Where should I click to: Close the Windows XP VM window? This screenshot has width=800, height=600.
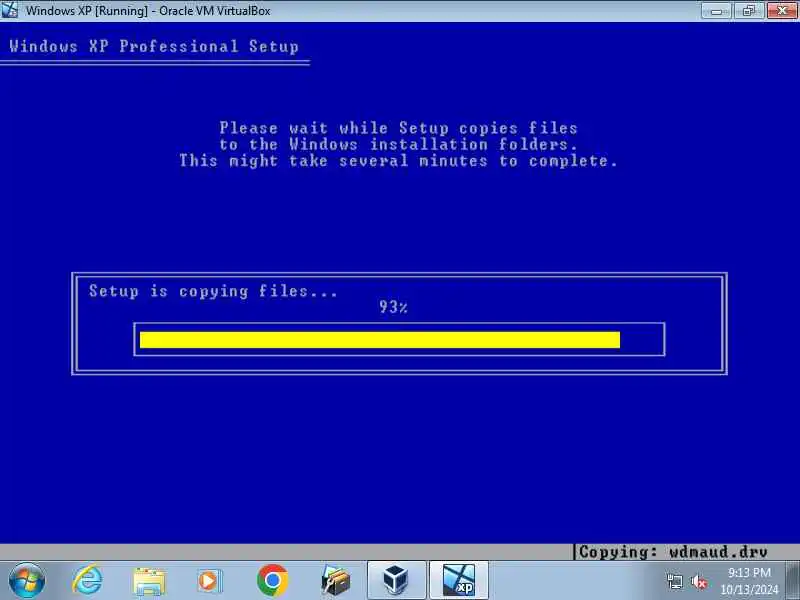pos(782,10)
